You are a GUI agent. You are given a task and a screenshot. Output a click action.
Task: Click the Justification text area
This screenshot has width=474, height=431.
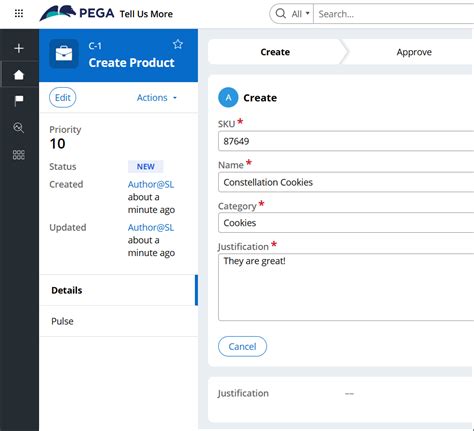point(346,287)
